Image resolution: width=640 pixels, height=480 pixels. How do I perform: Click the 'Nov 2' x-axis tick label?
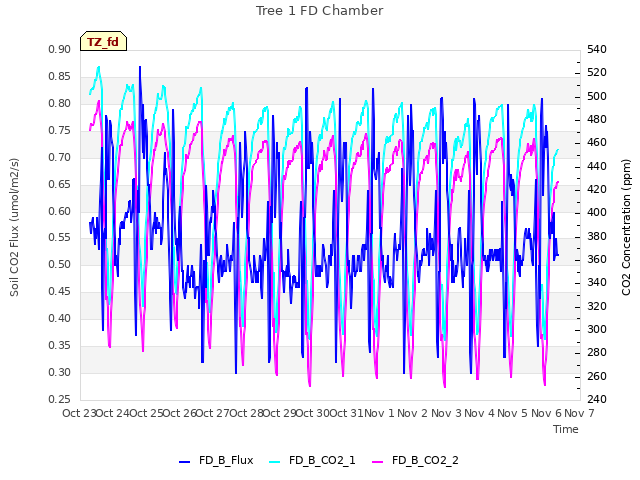coord(412,413)
